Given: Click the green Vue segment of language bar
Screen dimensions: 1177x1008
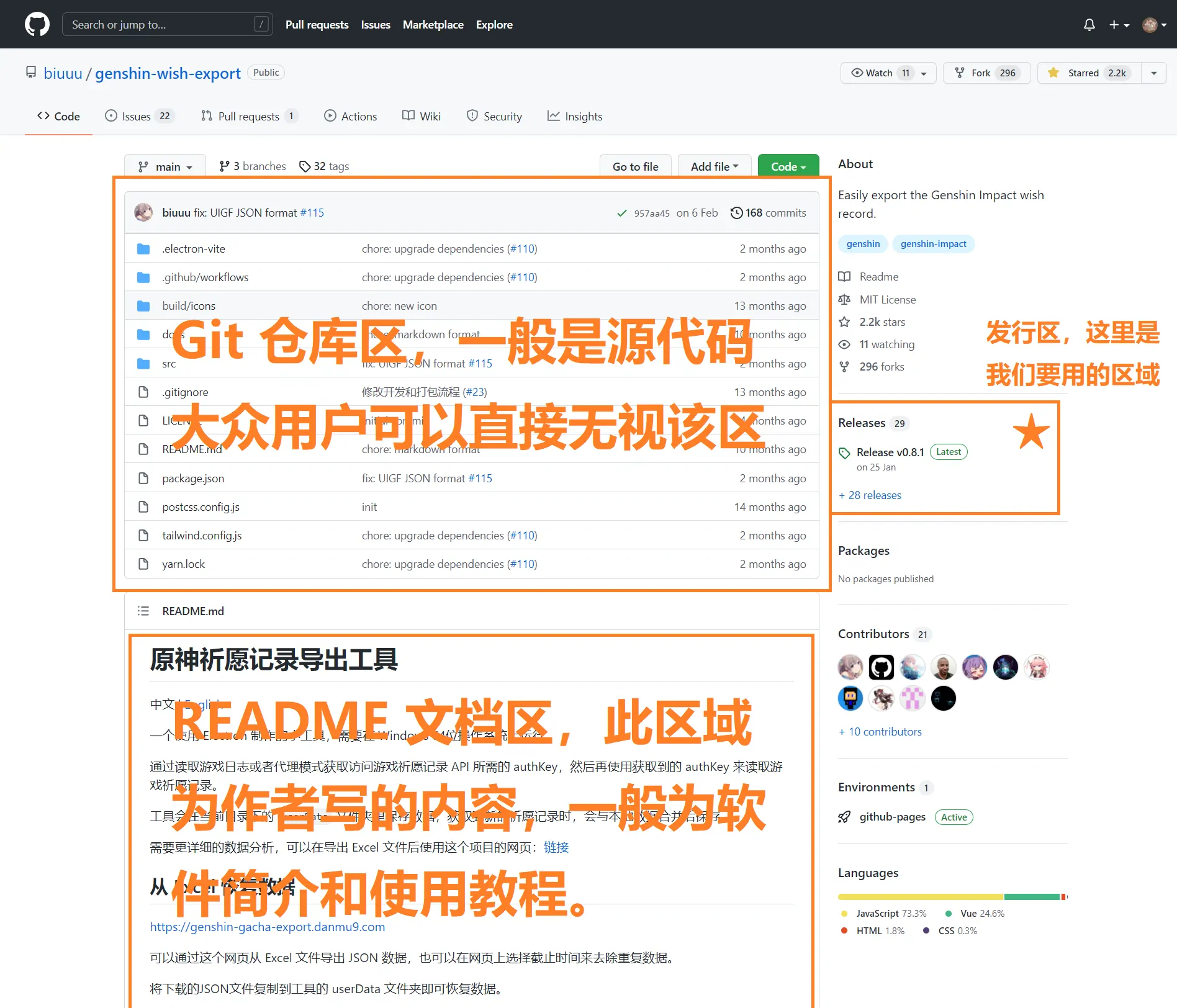Looking at the screenshot, I should [1032, 897].
